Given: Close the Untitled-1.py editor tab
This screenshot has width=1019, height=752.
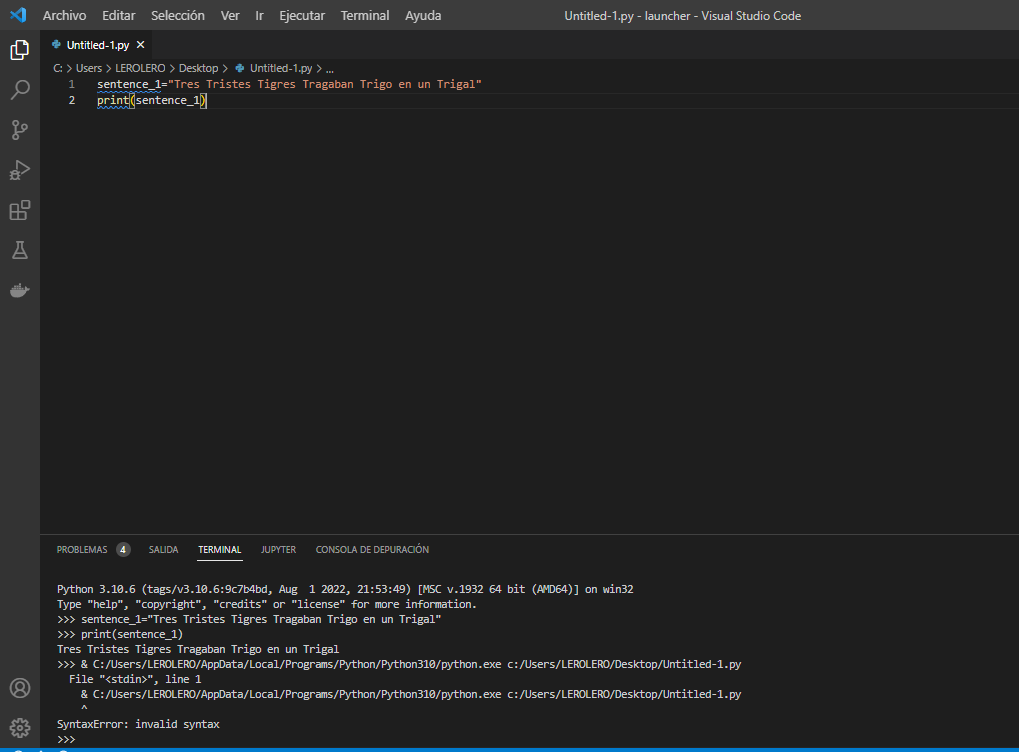Looking at the screenshot, I should coord(141,45).
